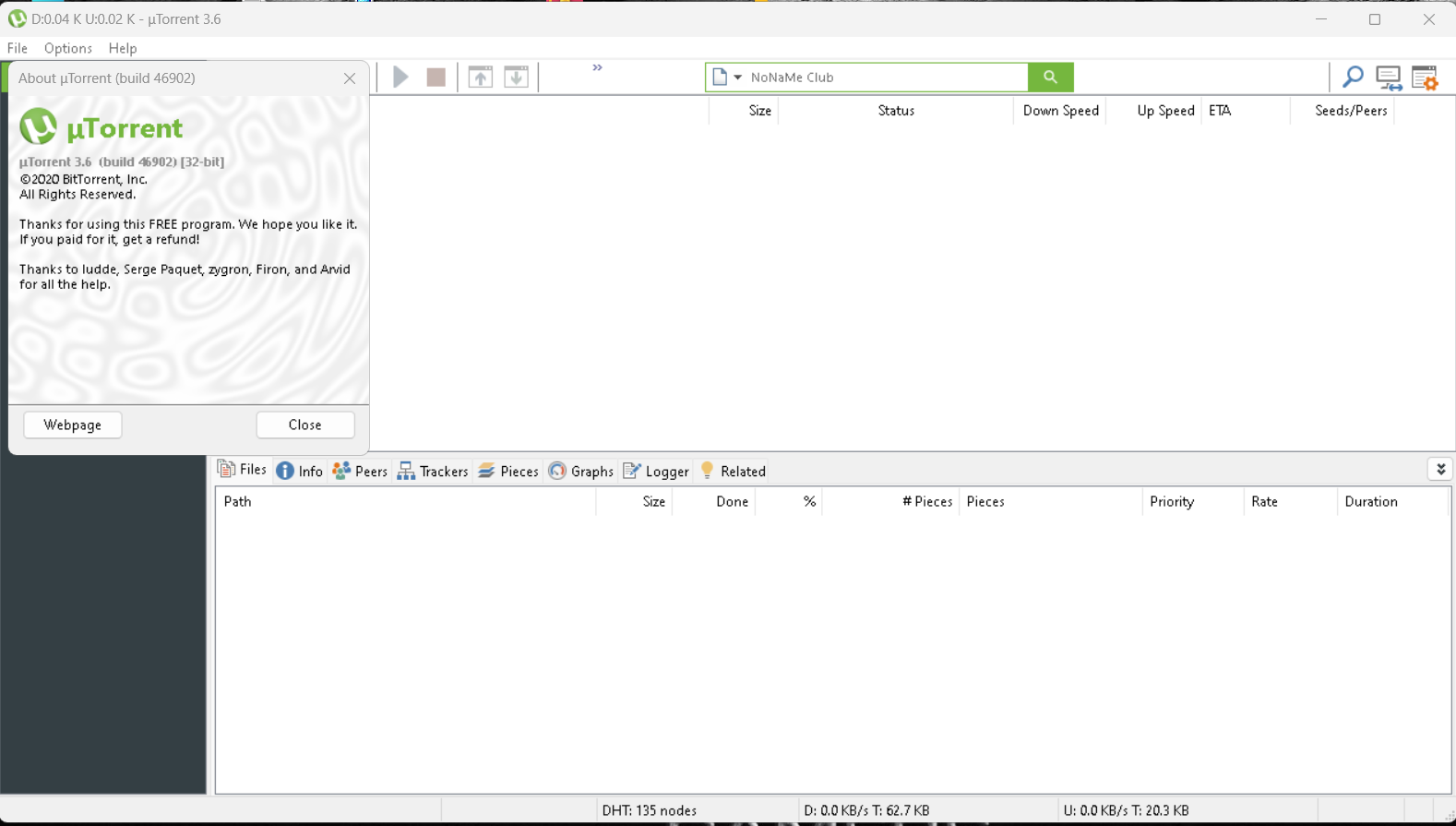1456x826 pixels.
Task: Switch to the Logger tab
Action: pyautogui.click(x=656, y=471)
